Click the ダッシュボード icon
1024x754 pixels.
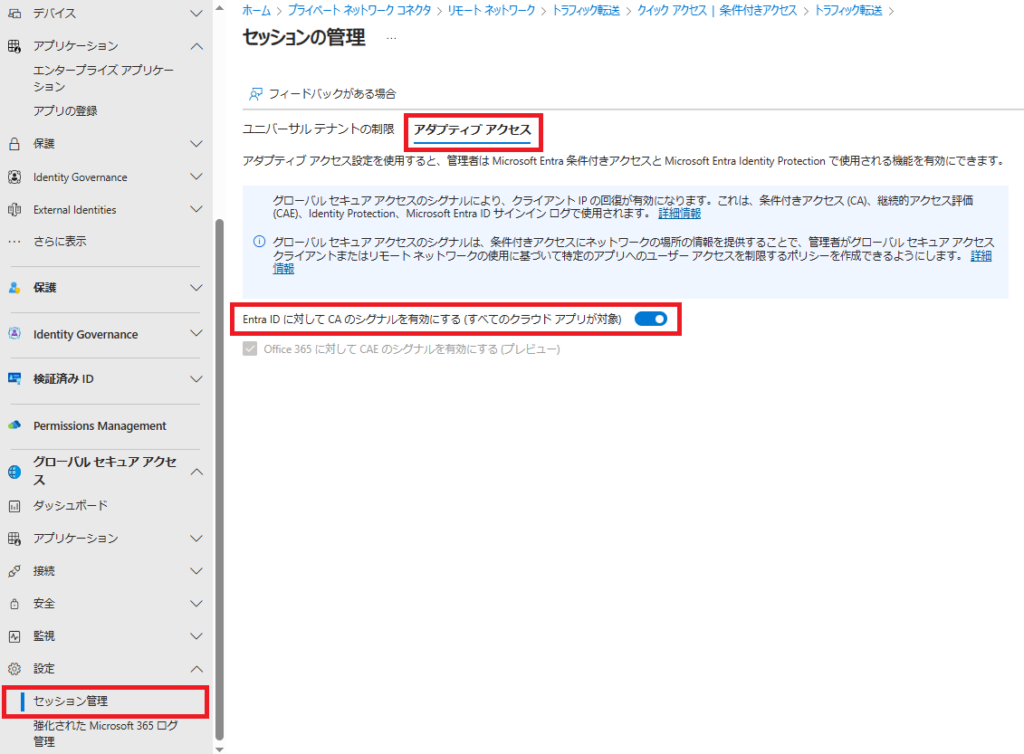pos(14,506)
